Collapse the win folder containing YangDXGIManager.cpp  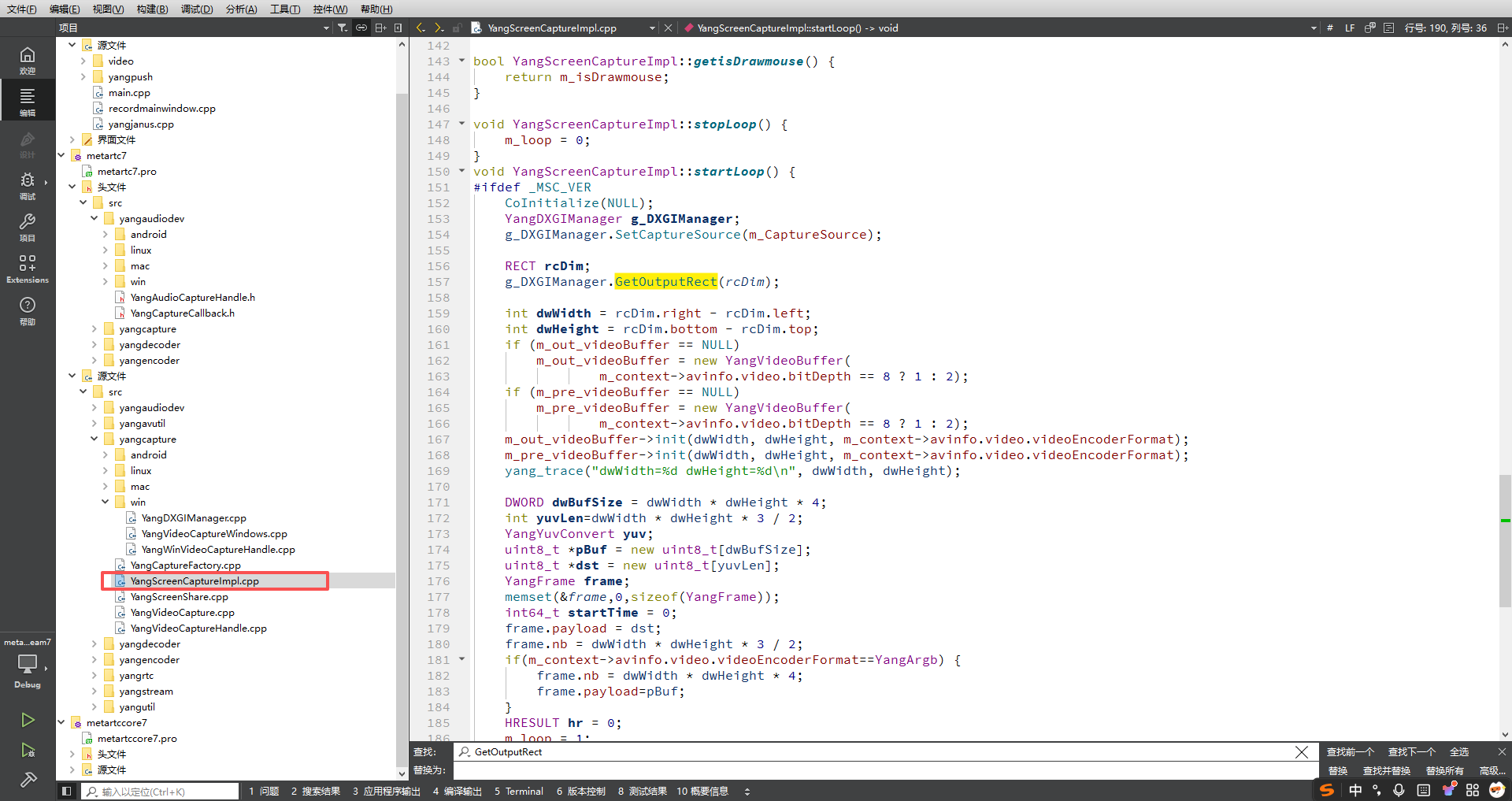coord(105,502)
